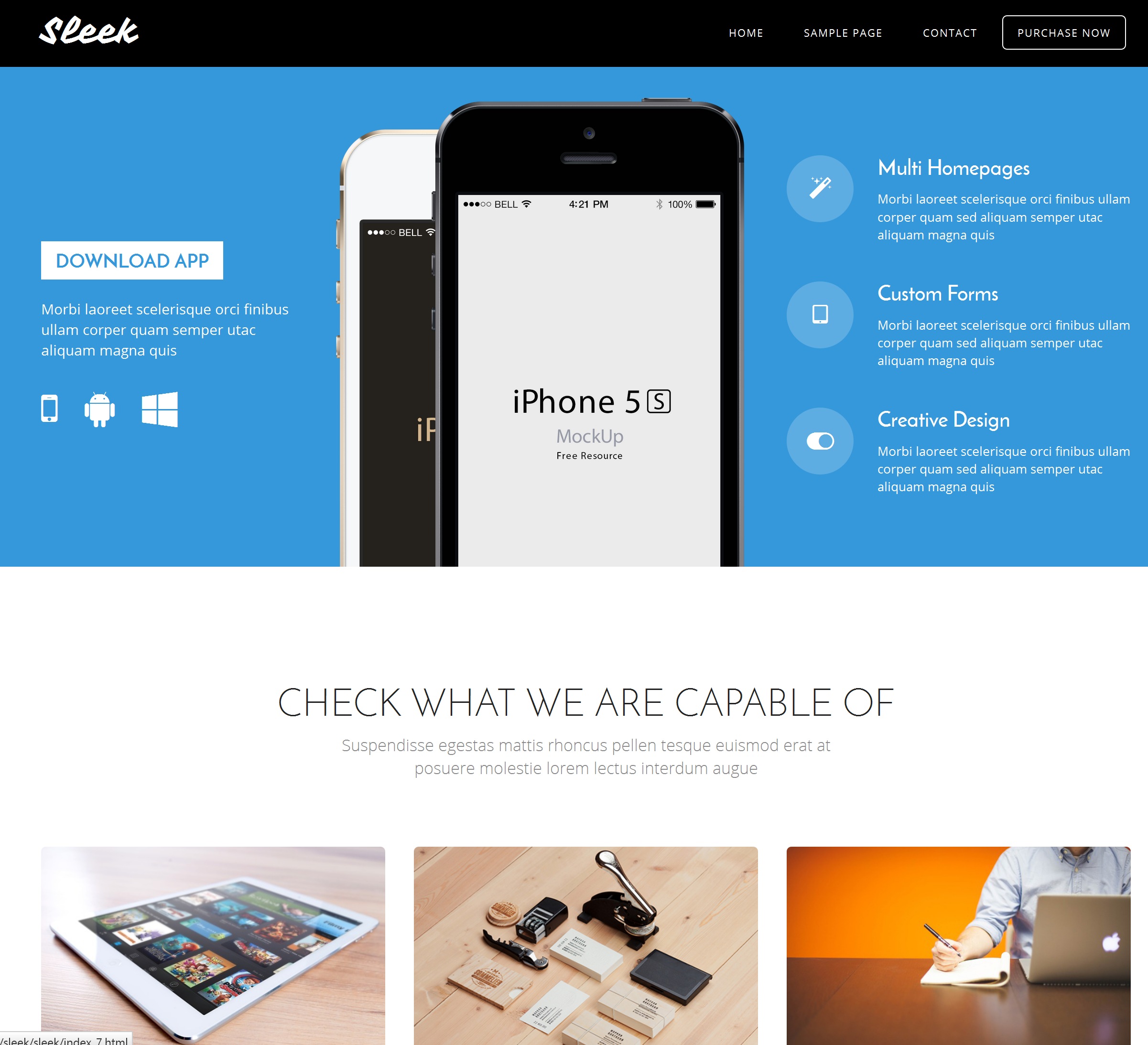Select the HOME navigation tab

coord(746,32)
